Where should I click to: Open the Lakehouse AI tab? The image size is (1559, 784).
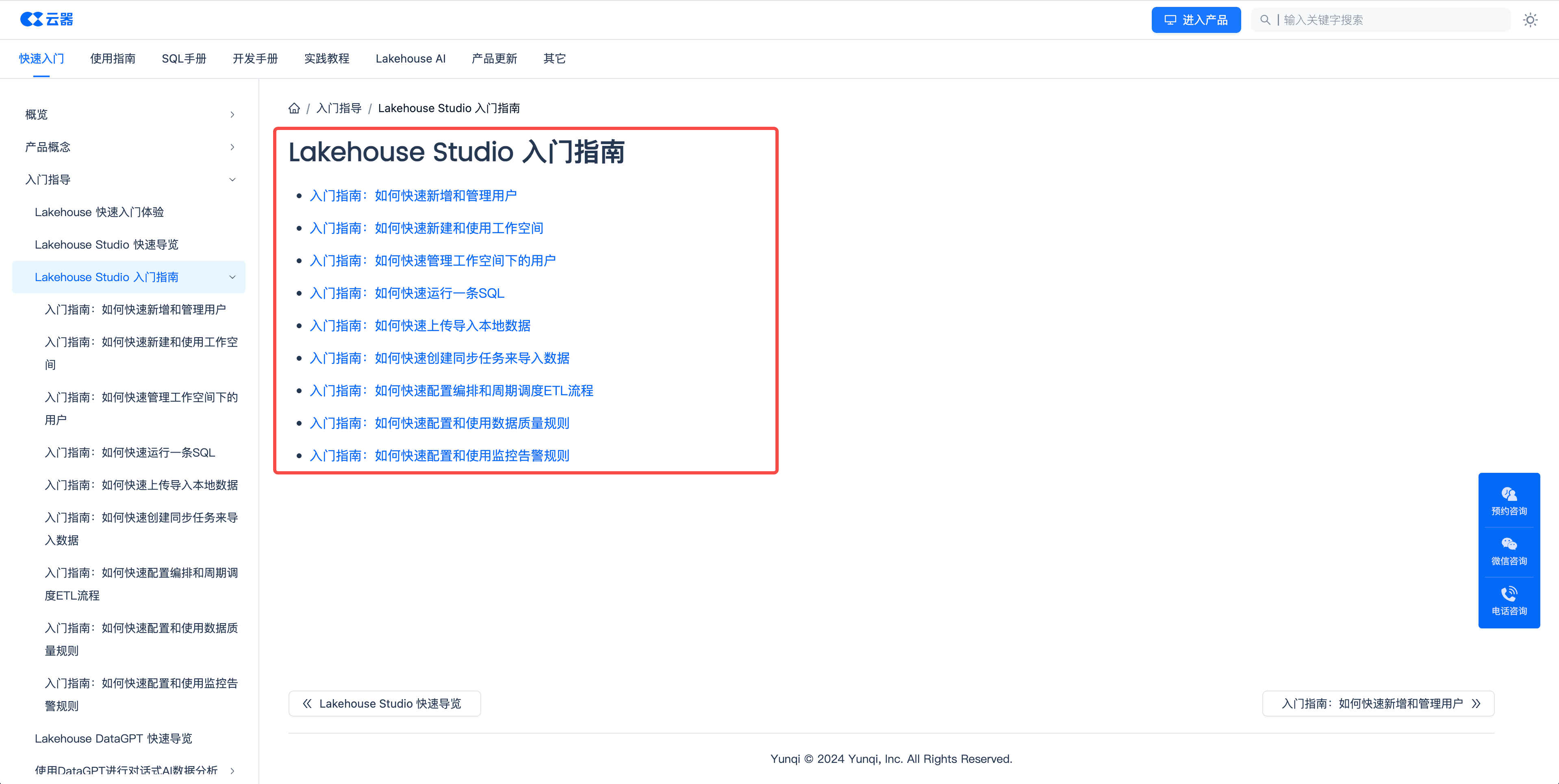pos(410,58)
